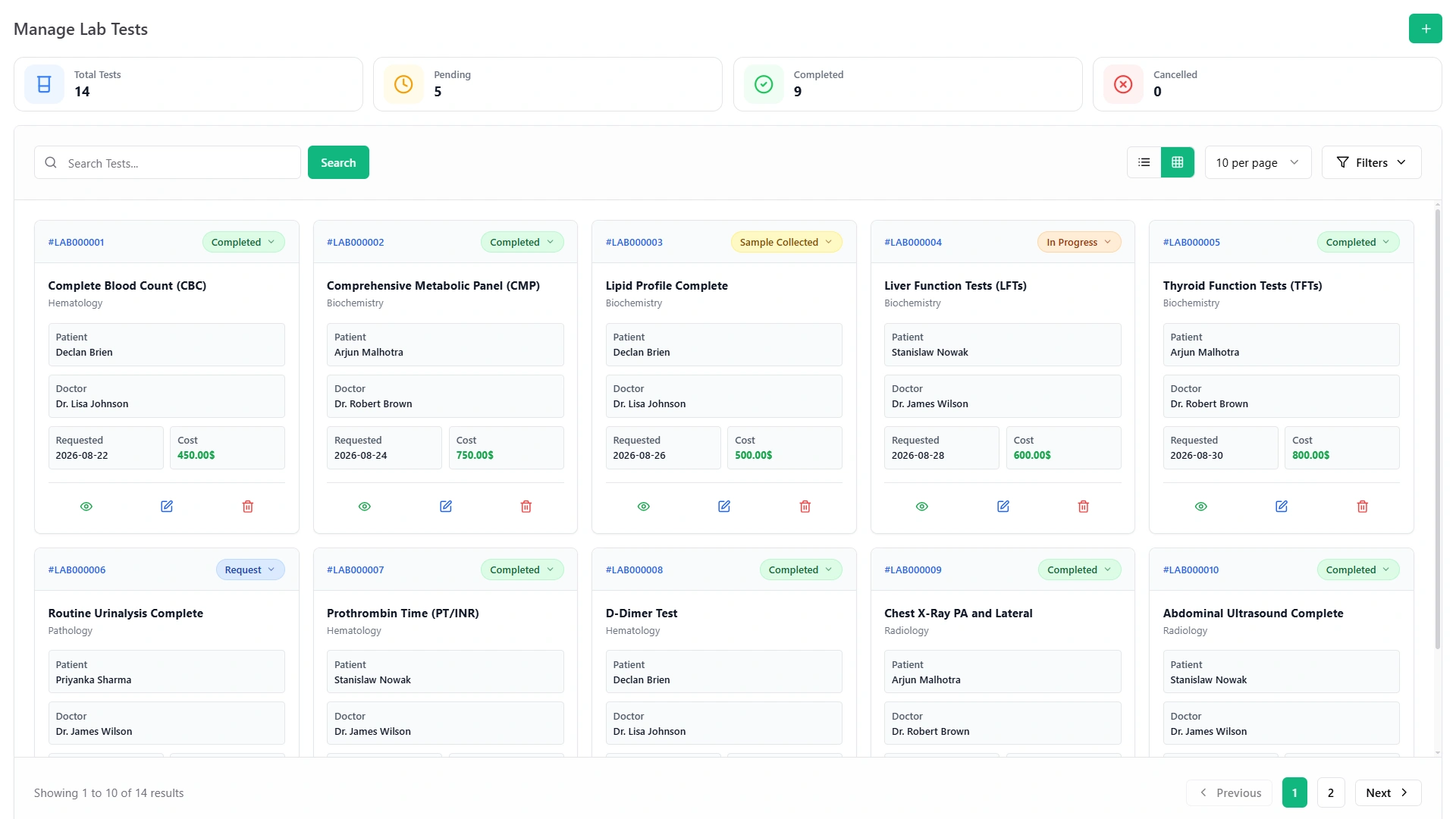Expand the Filters menu
The image size is (1456, 819).
(1371, 162)
